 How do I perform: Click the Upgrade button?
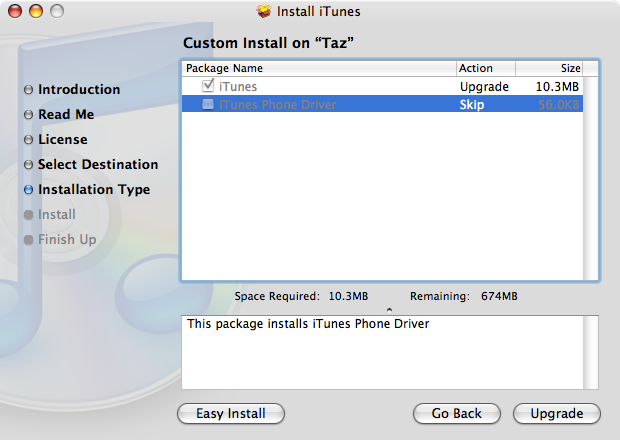coord(557,414)
